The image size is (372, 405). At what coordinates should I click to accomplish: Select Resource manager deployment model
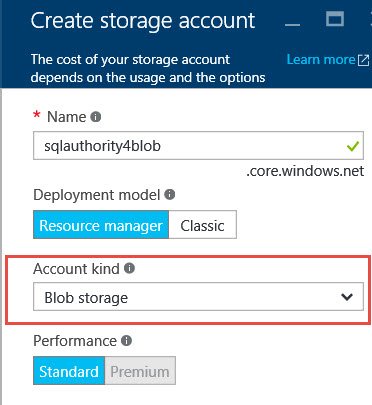click(x=101, y=224)
